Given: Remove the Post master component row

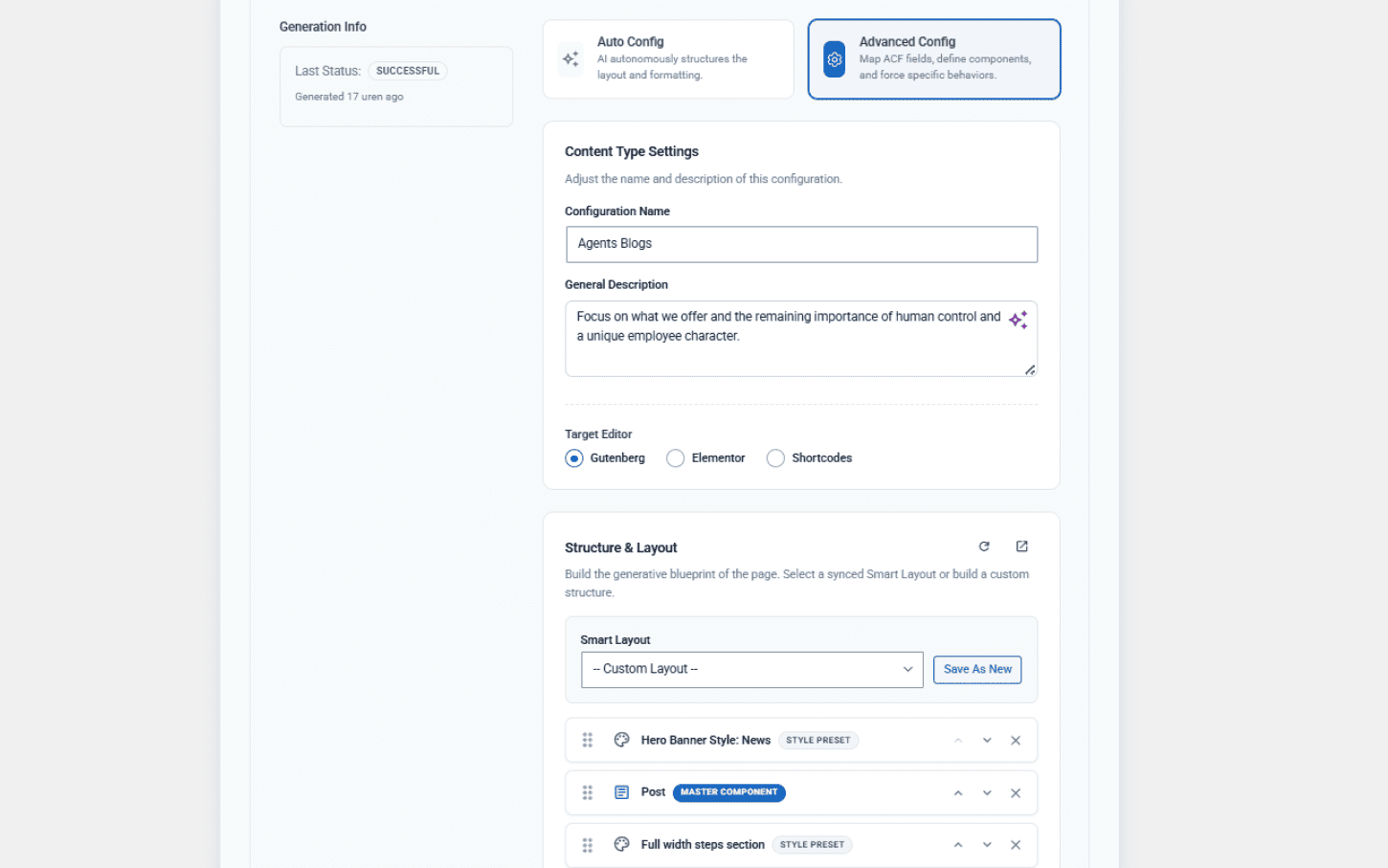Looking at the screenshot, I should pyautogui.click(x=1016, y=793).
